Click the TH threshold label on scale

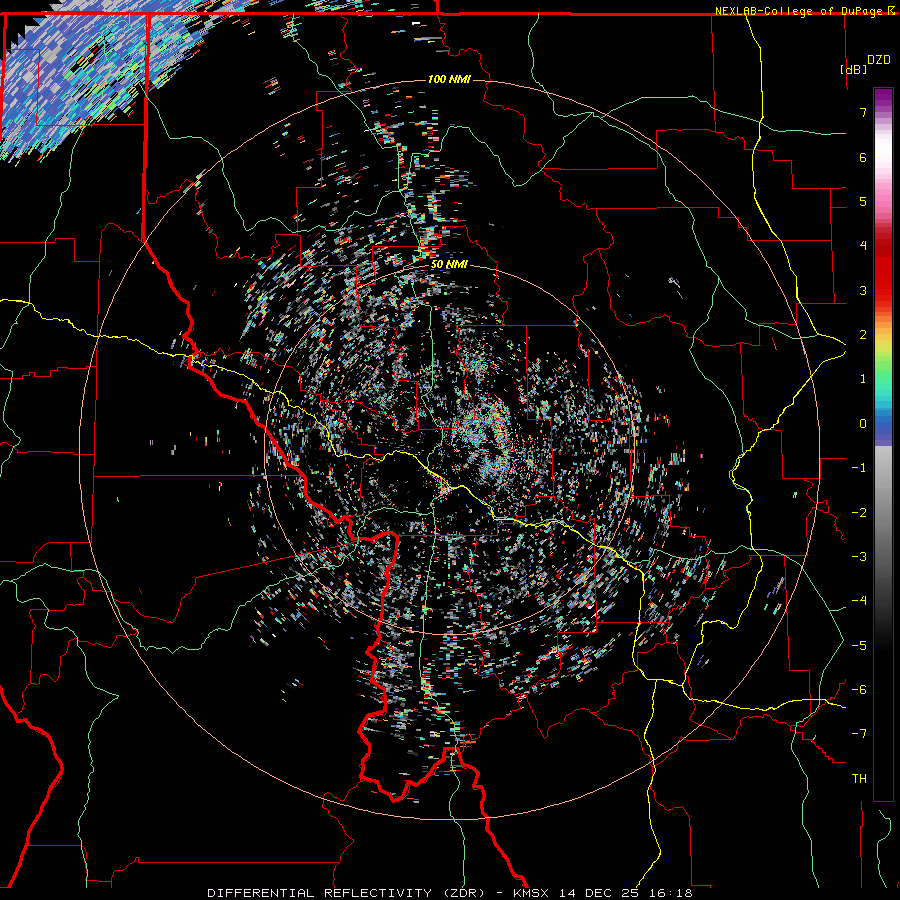pyautogui.click(x=859, y=779)
